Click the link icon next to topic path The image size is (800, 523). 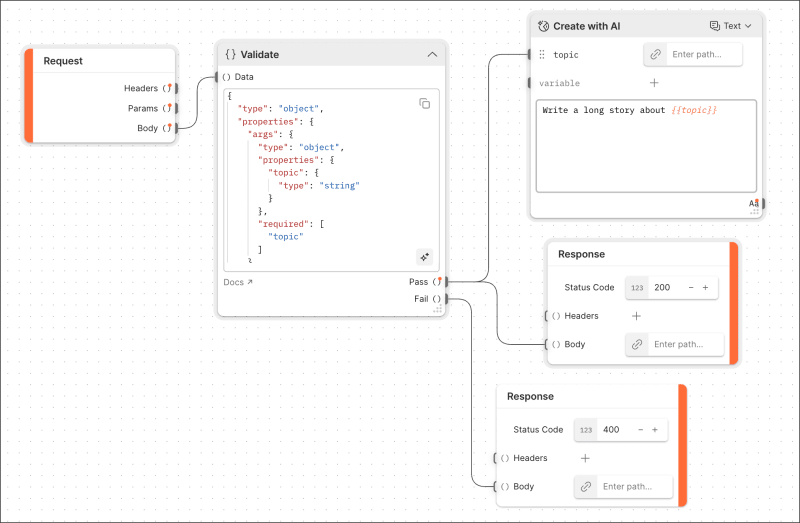tap(656, 55)
